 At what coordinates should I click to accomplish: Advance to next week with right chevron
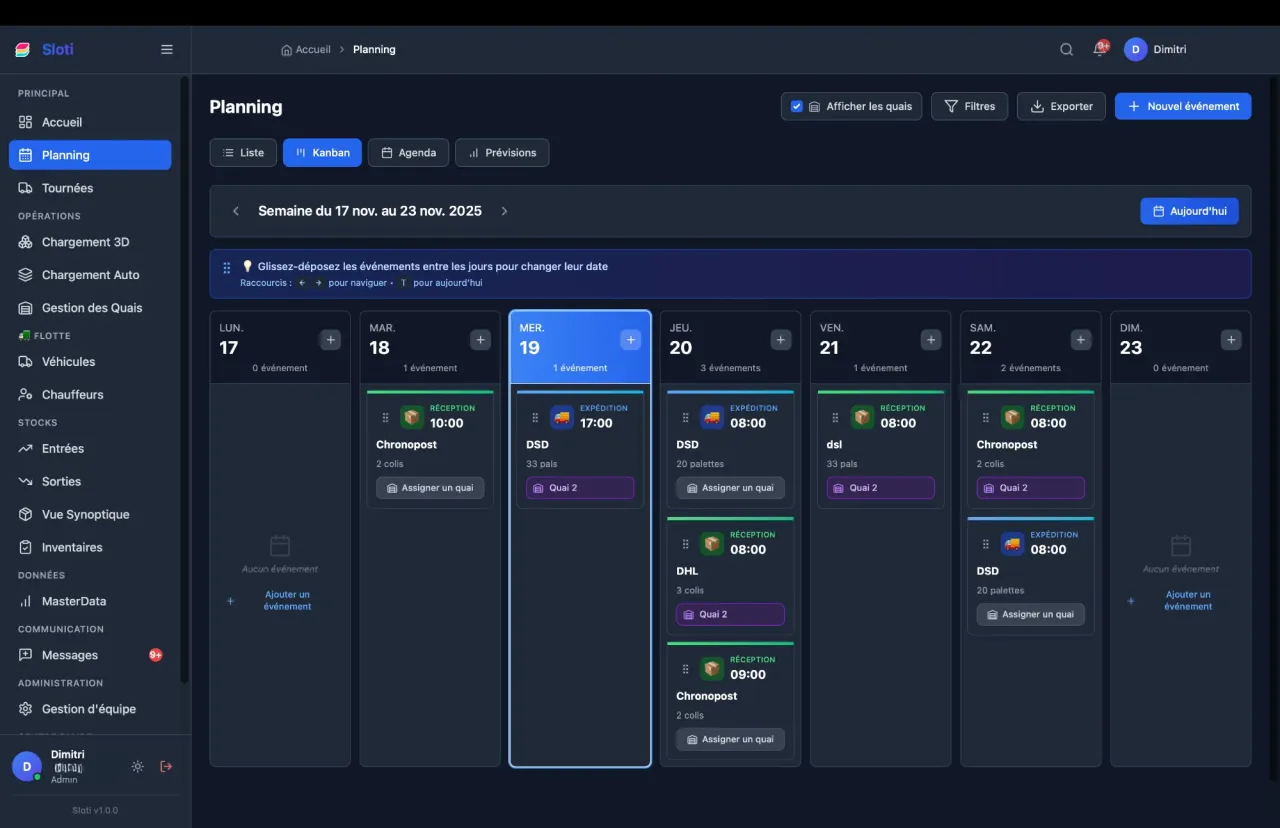tap(504, 211)
